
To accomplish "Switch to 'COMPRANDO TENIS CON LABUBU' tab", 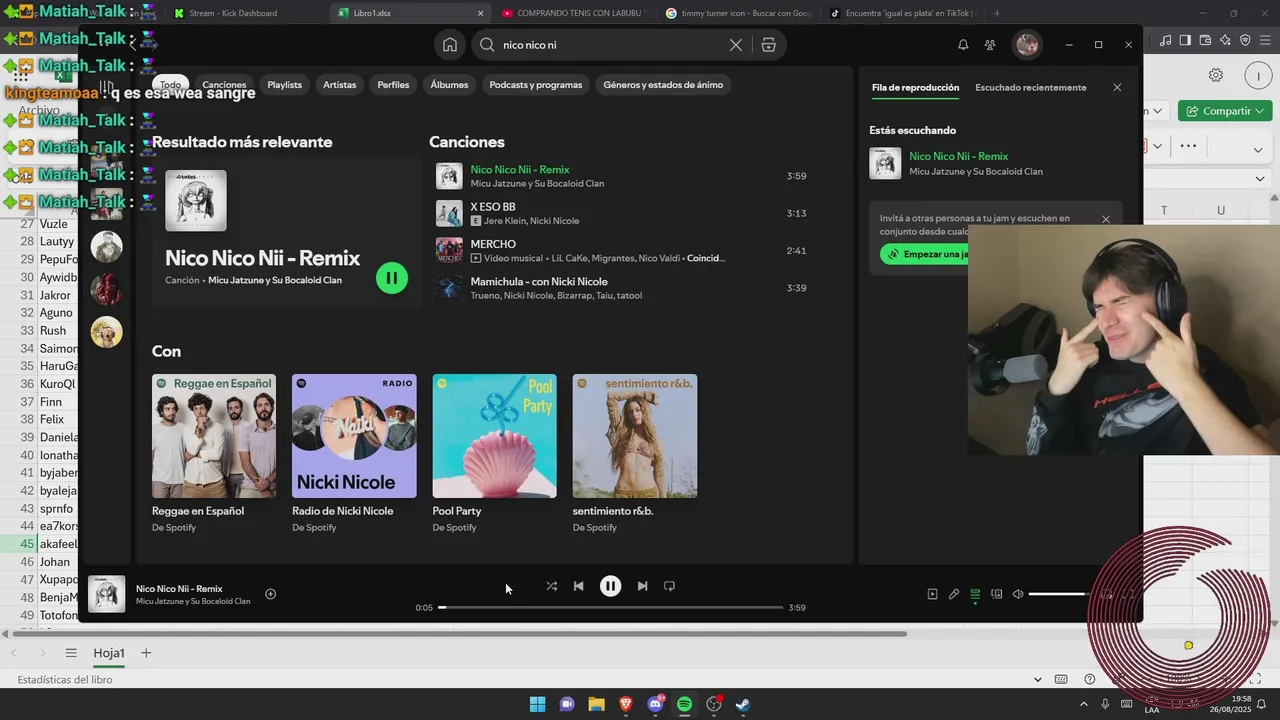I will point(575,13).
